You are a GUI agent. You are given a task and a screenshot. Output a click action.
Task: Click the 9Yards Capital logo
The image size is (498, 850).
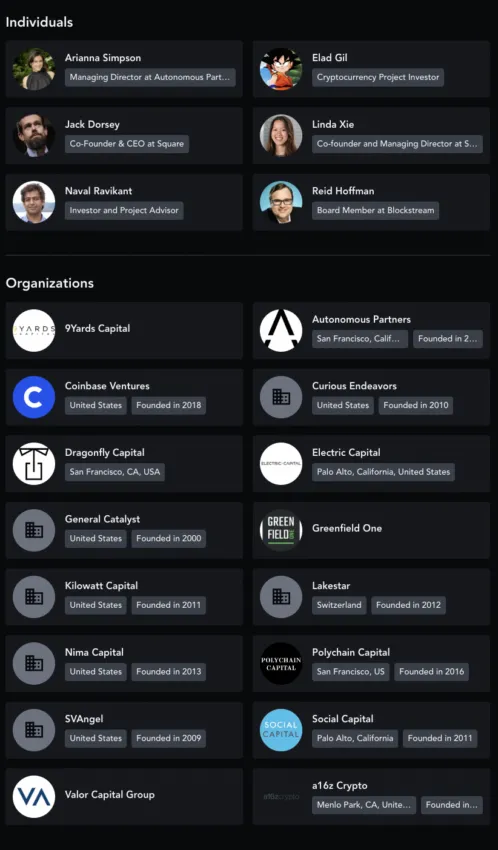34,331
